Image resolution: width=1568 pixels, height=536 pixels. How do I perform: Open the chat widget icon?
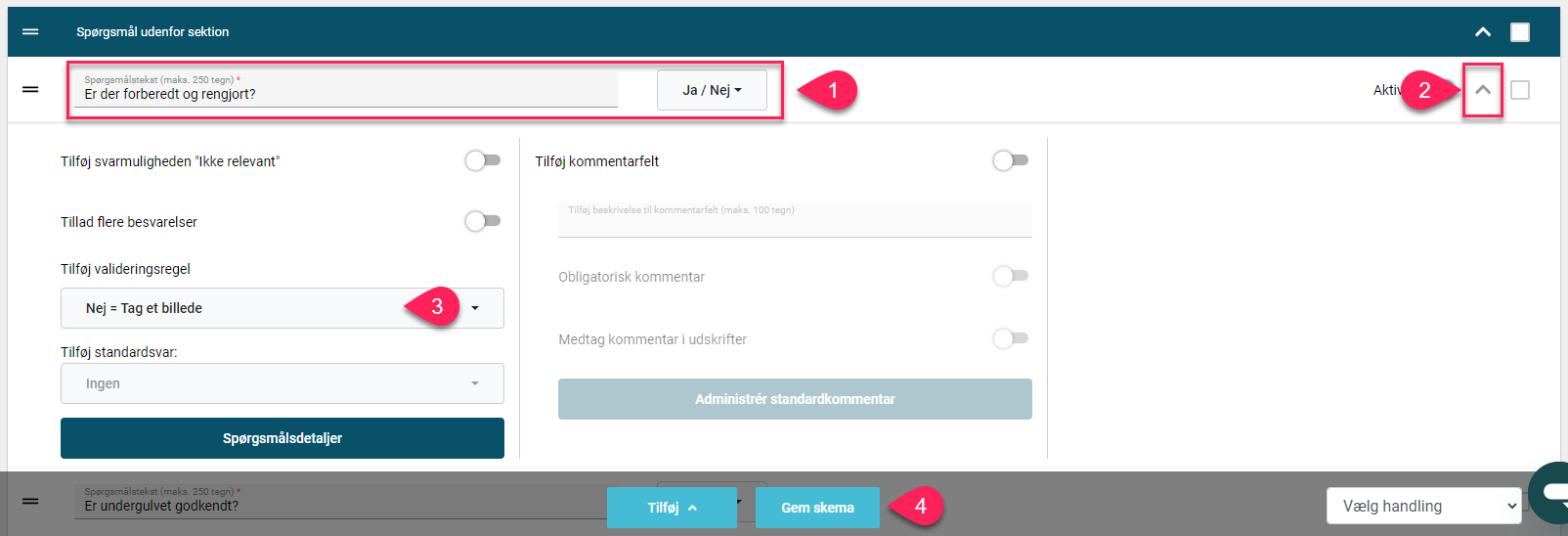(1550, 493)
